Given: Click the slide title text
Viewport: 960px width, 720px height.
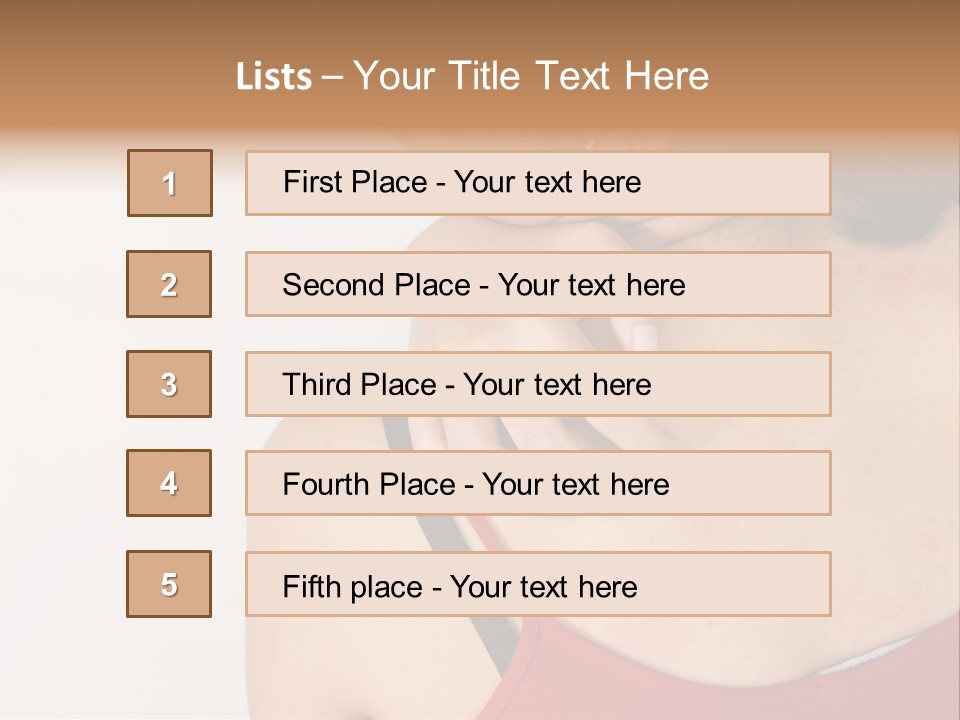Looking at the screenshot, I should point(472,76).
